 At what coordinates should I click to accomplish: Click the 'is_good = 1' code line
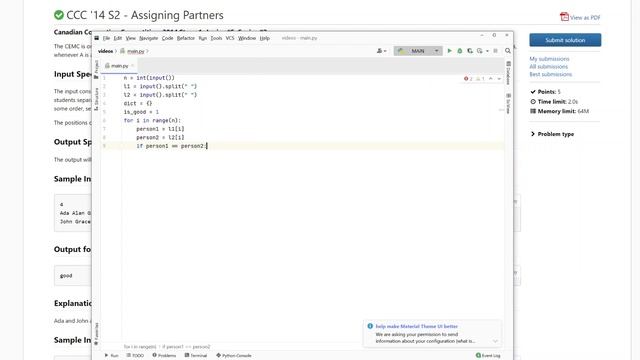141,112
